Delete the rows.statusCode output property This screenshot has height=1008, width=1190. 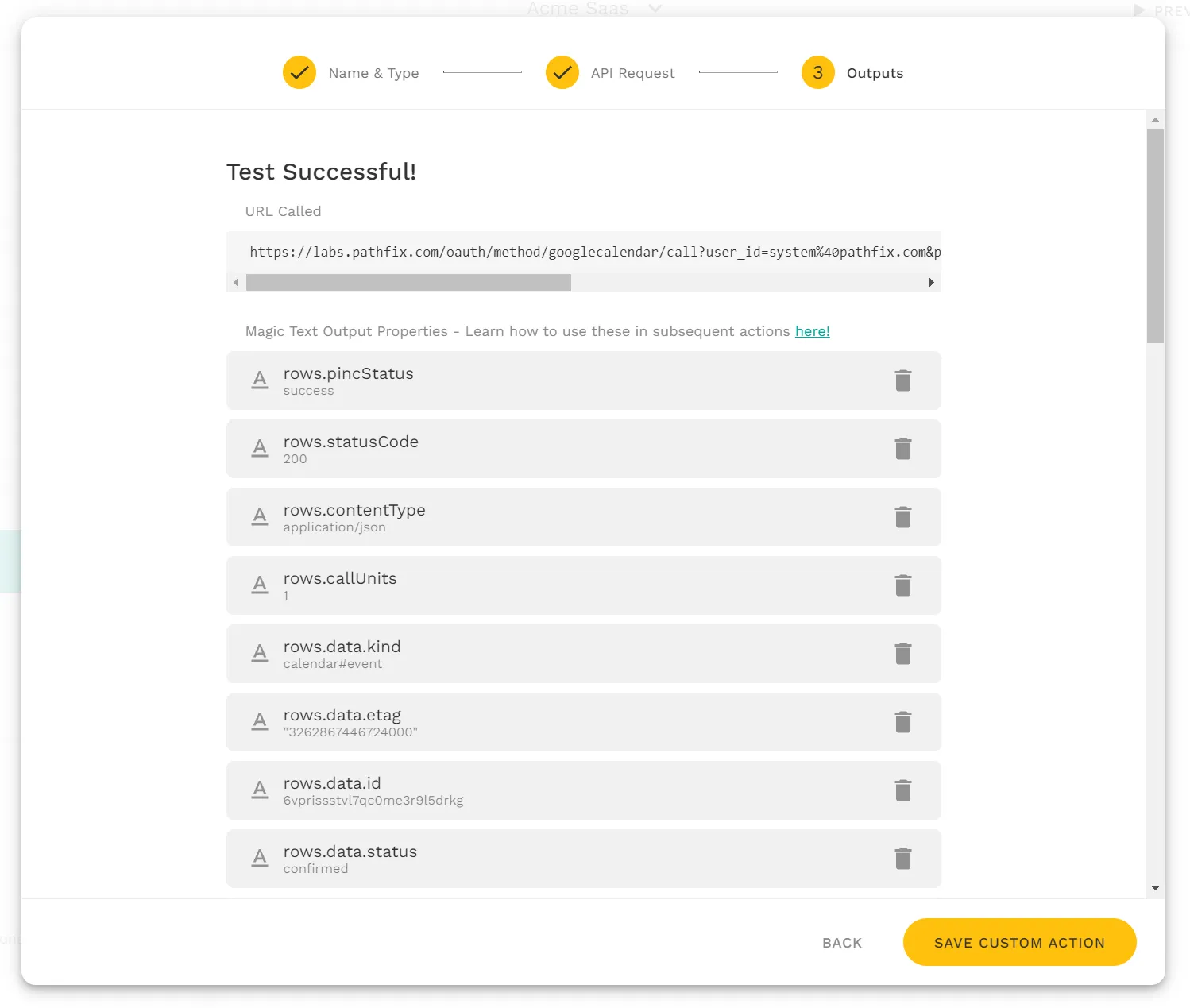pyautogui.click(x=903, y=449)
